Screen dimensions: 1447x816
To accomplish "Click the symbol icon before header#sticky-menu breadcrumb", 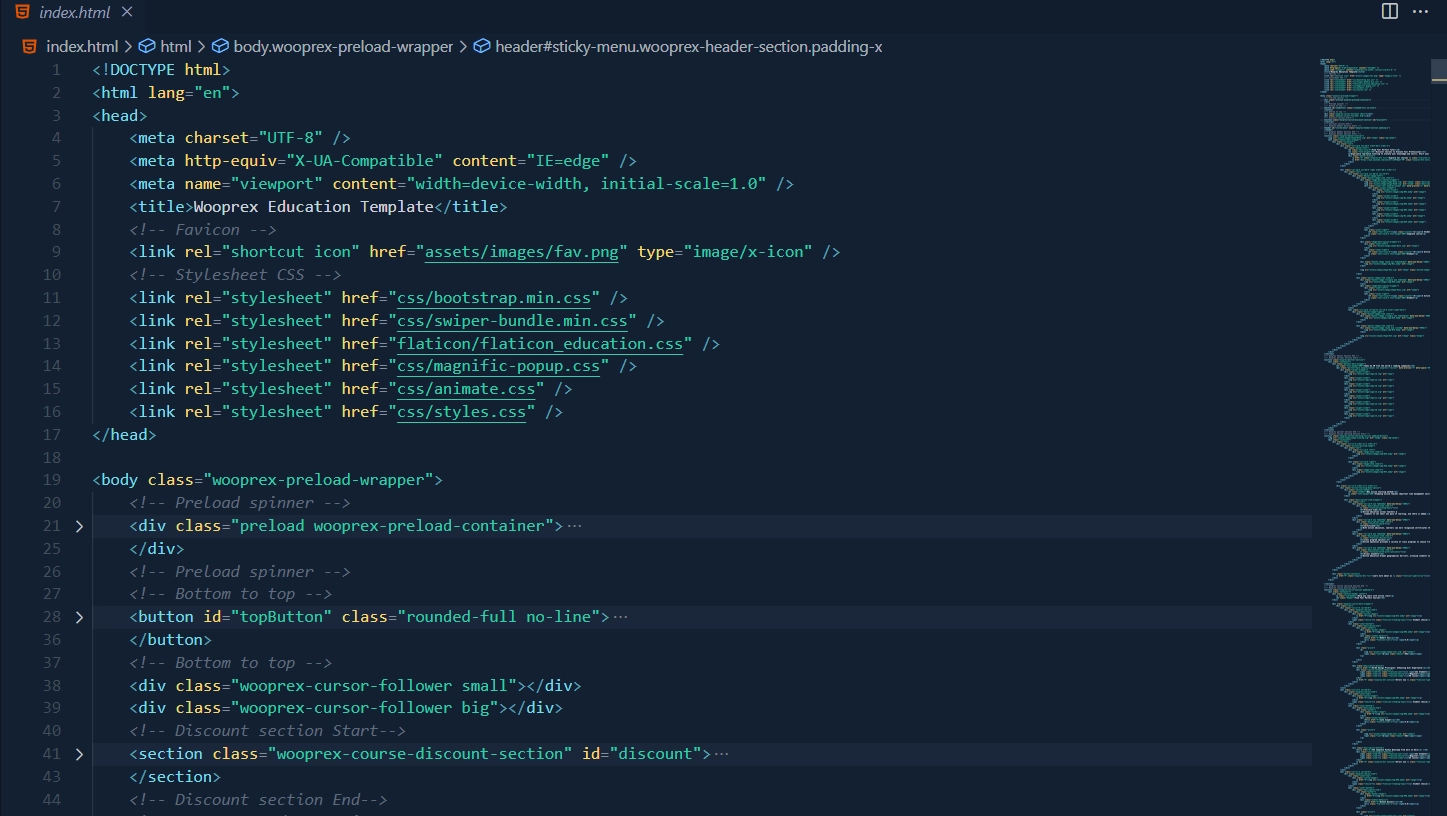I will (482, 46).
